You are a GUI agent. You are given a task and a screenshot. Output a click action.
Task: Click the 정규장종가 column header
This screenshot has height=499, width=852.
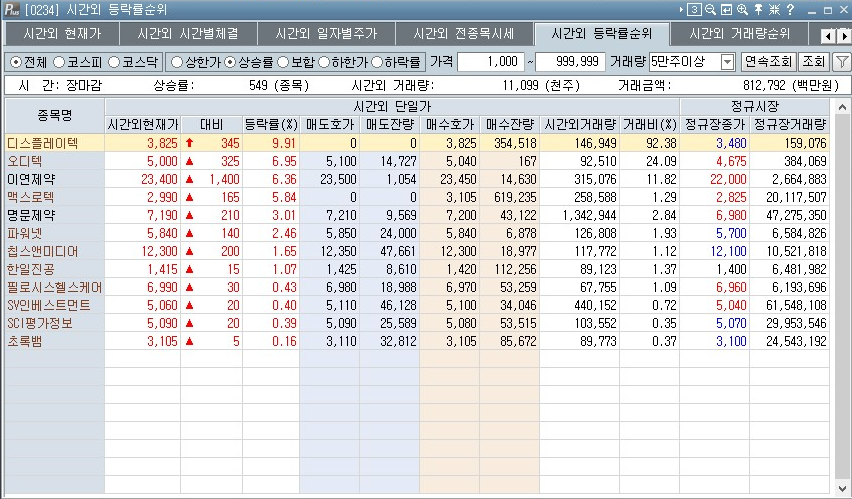point(715,124)
